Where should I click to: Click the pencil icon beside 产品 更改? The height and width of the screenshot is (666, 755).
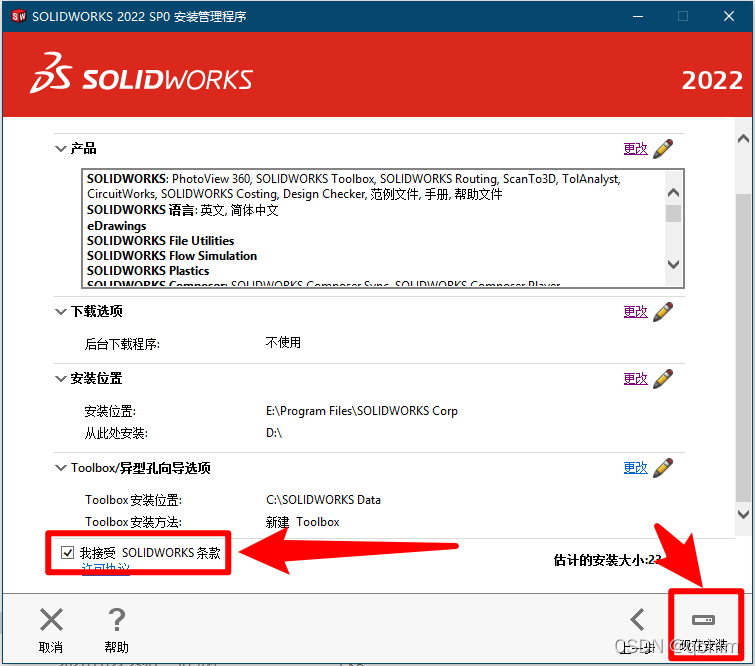(x=663, y=149)
